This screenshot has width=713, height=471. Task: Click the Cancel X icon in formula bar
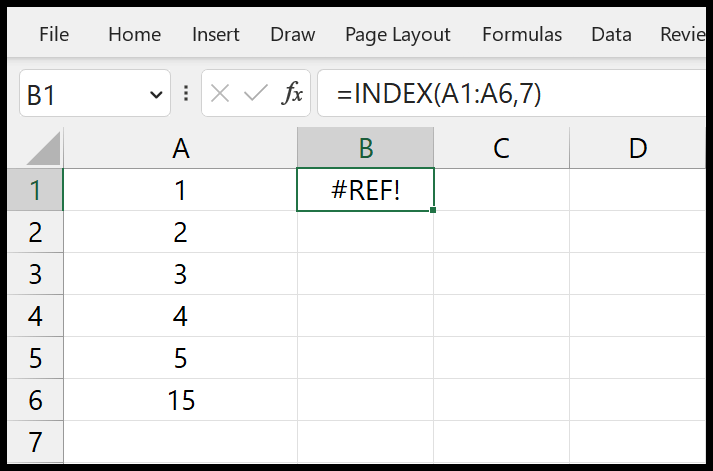tap(220, 94)
